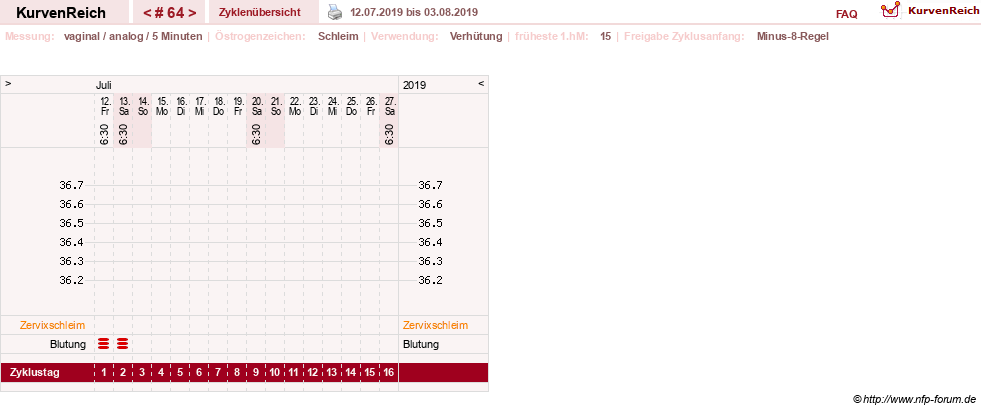Select date column '13. Sa'
Image resolution: width=981 pixels, height=411 pixels.
[x=123, y=106]
